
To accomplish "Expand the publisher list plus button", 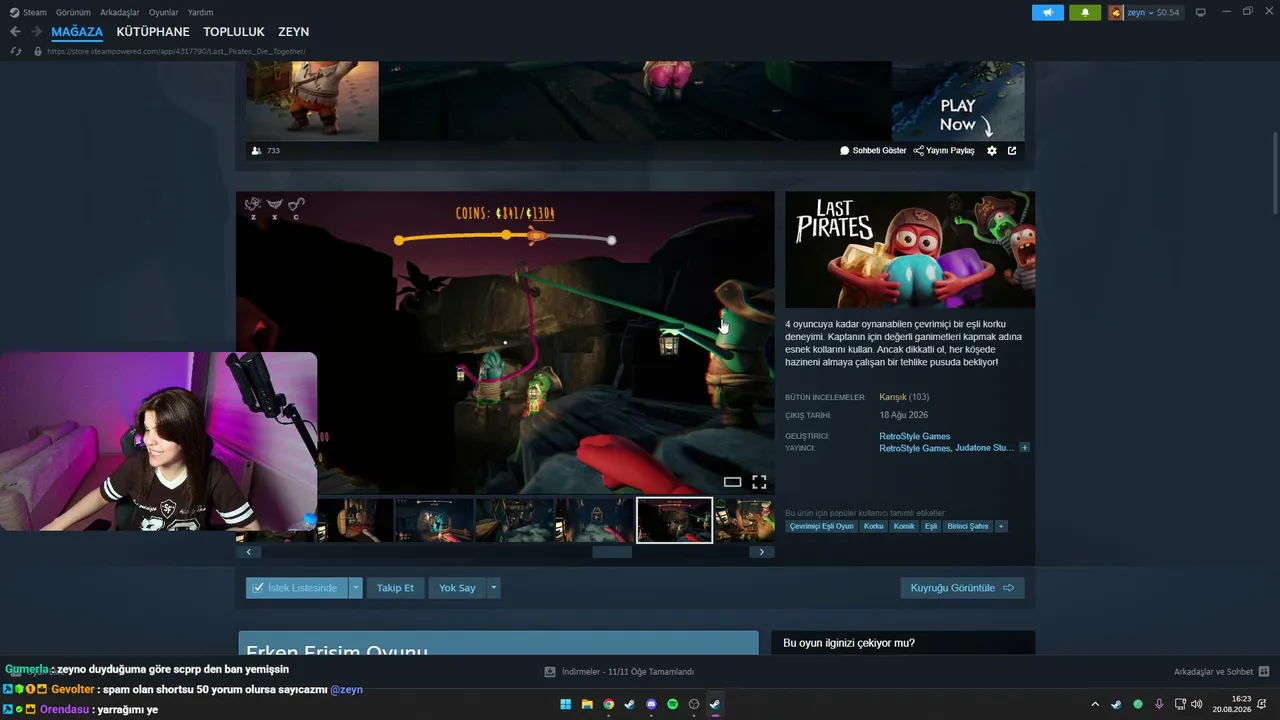I will pyautogui.click(x=1024, y=448).
